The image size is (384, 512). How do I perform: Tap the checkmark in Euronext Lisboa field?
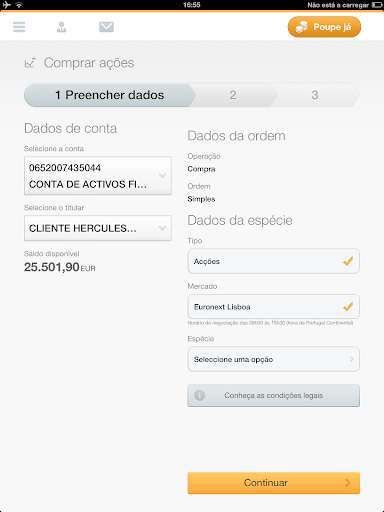click(348, 306)
